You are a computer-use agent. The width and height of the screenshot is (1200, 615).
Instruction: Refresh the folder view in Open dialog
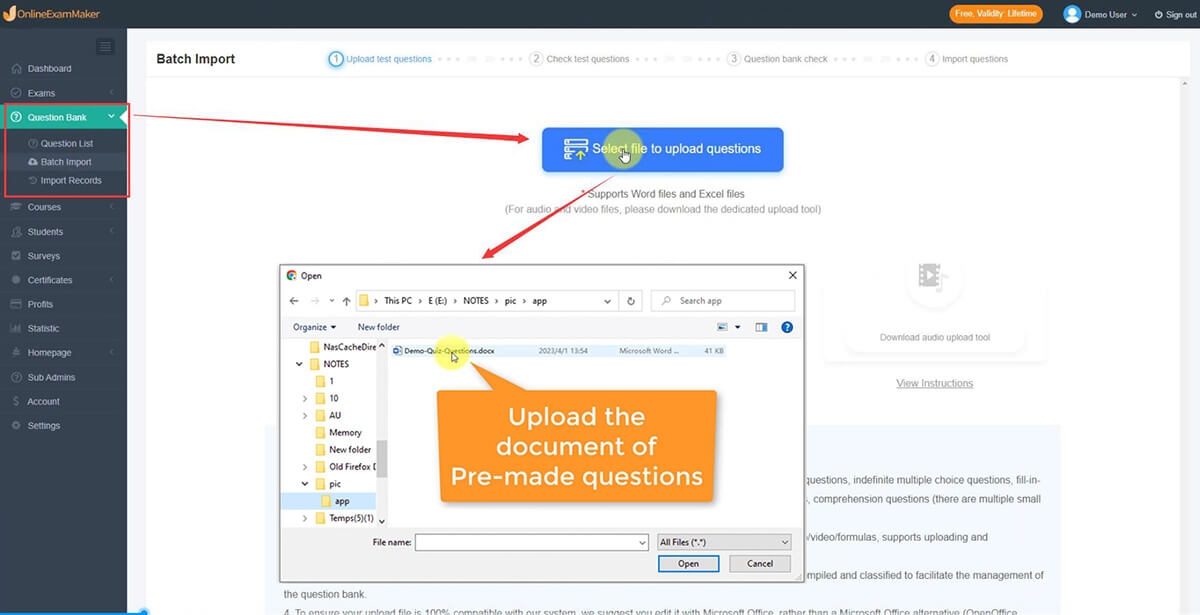pos(631,301)
